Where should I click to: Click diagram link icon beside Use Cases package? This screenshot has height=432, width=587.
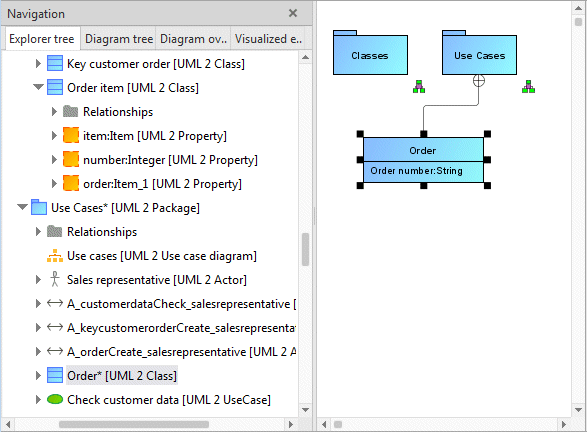tap(528, 86)
